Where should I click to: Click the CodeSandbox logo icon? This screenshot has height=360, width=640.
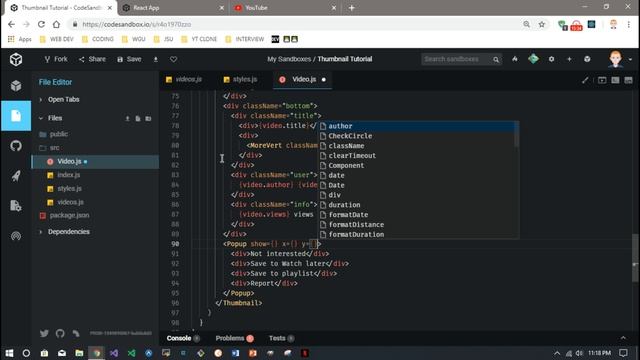[16, 60]
